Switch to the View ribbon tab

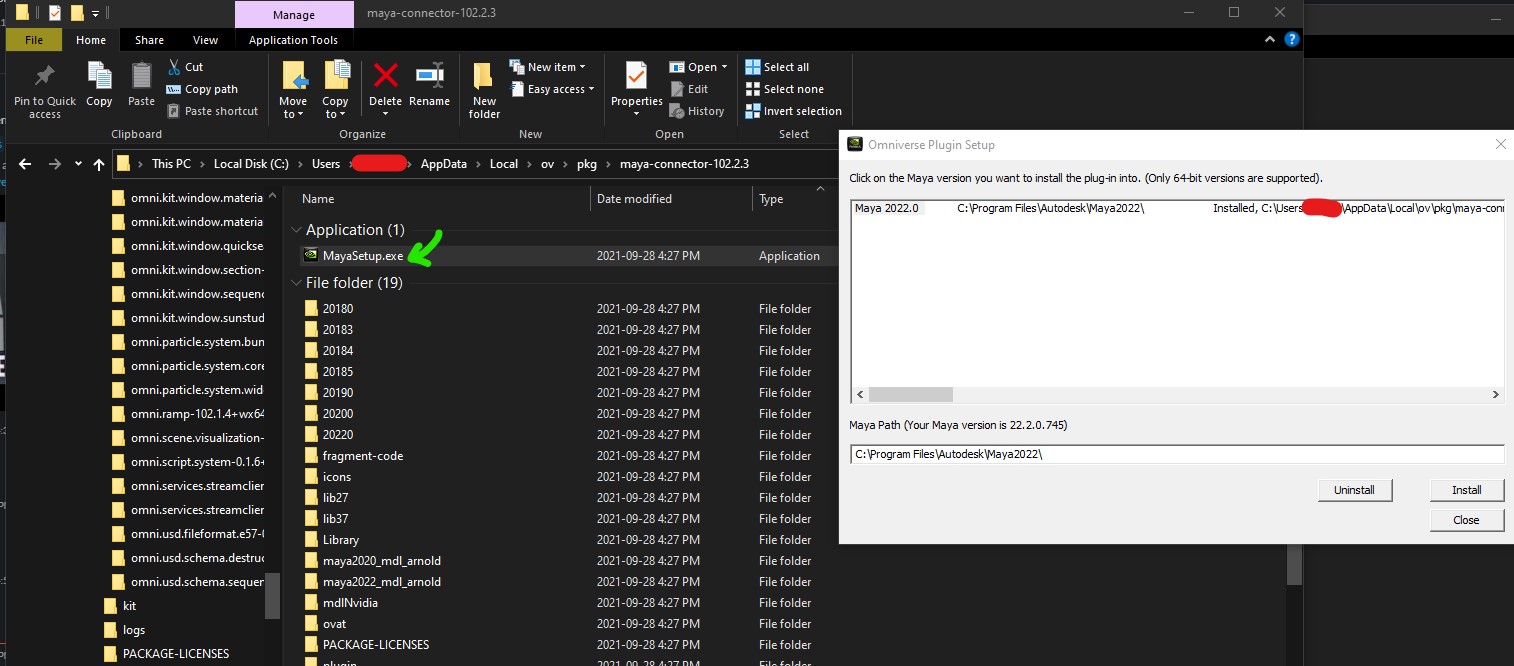[x=206, y=40]
